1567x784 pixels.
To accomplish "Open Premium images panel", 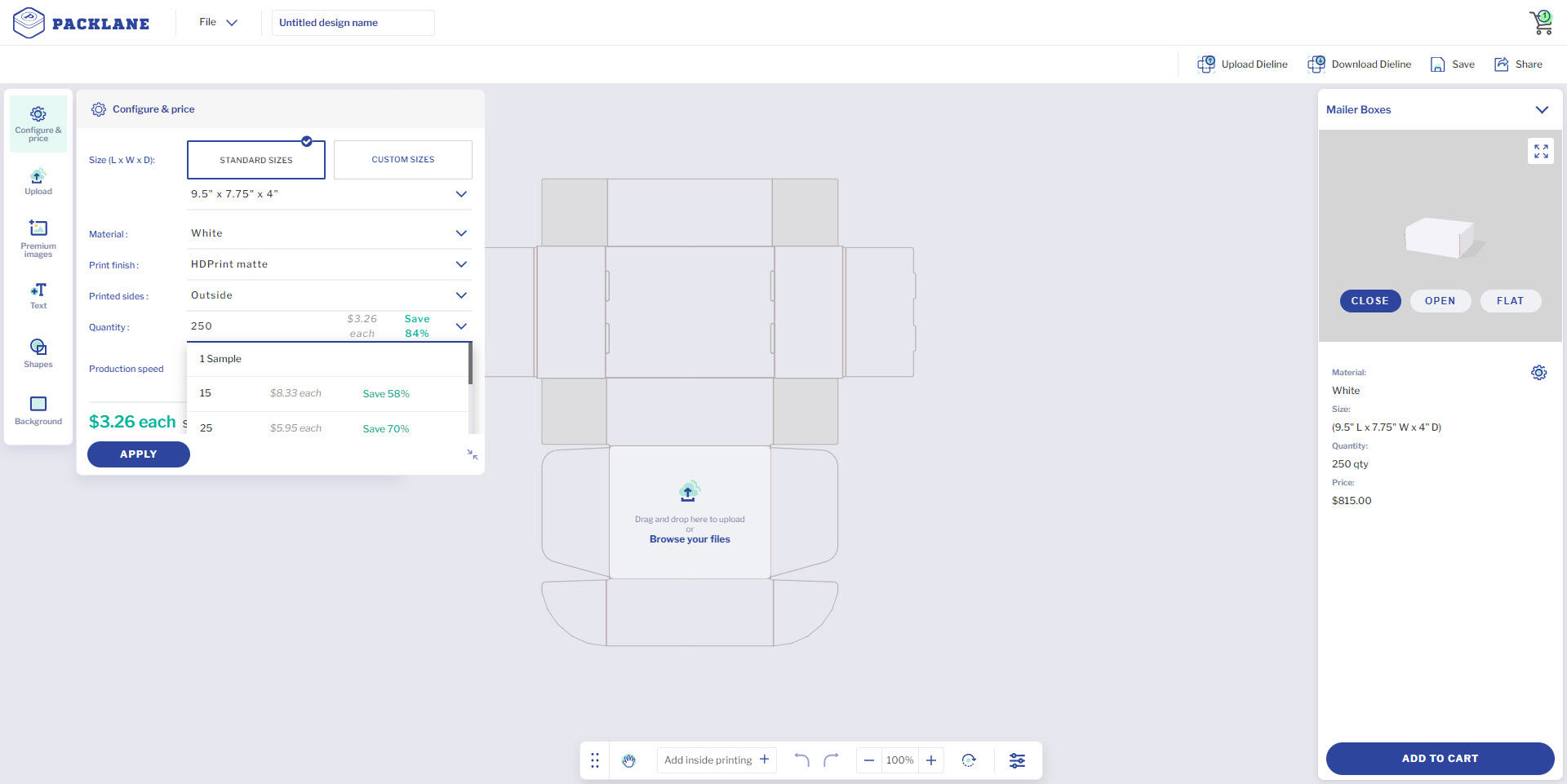I will pyautogui.click(x=38, y=237).
